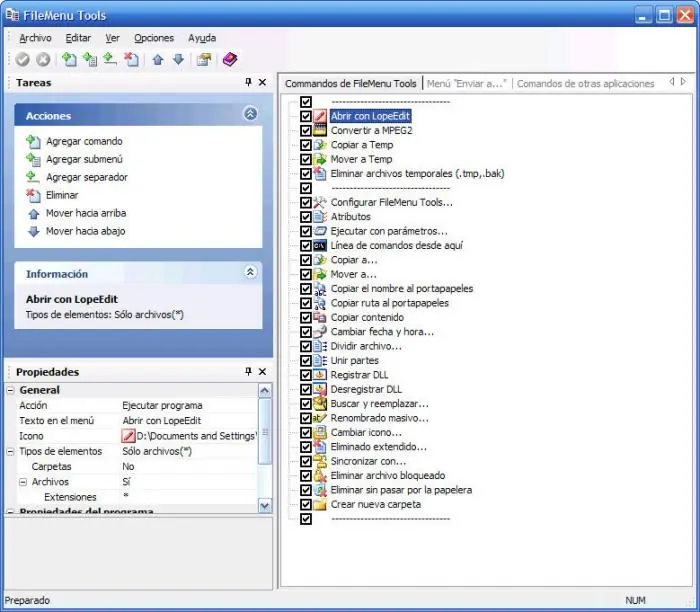Click the Extensiones value field

pos(189,497)
